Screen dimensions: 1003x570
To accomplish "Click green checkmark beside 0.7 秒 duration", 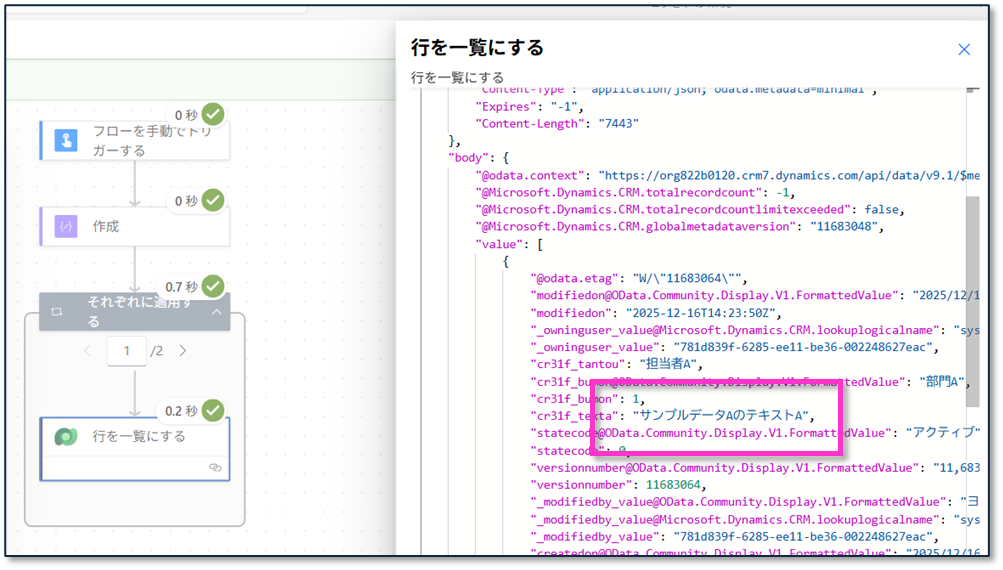I will click(x=213, y=287).
